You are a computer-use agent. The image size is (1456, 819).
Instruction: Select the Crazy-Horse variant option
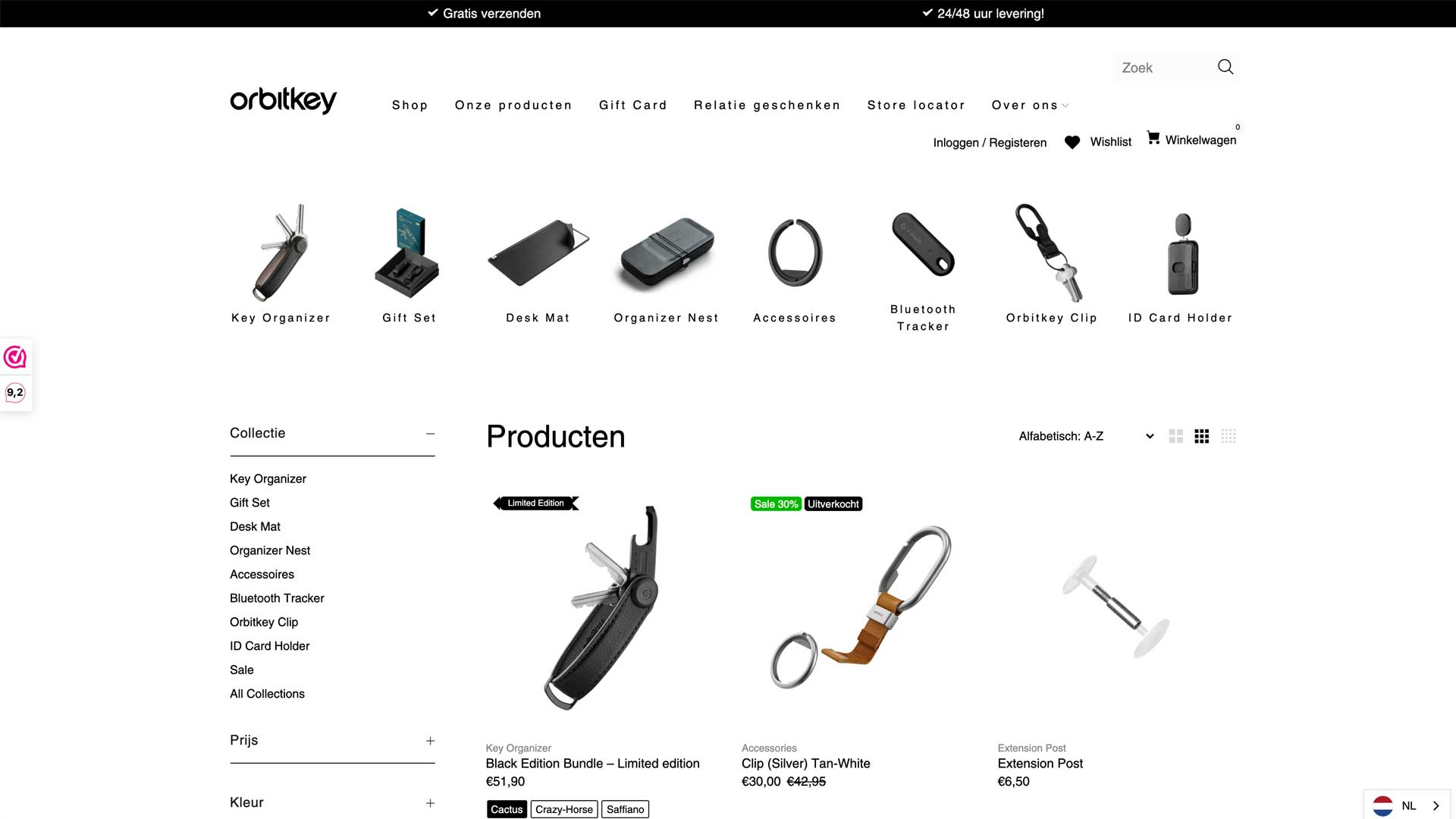tap(564, 809)
